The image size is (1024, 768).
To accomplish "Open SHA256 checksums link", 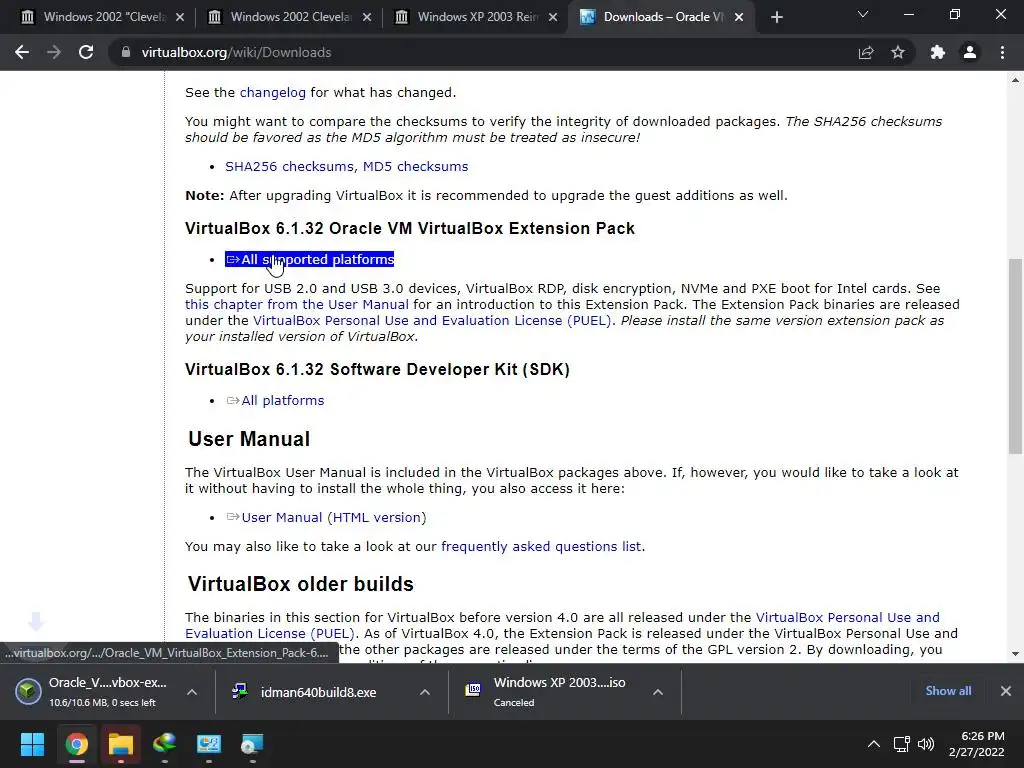I will point(289,167).
